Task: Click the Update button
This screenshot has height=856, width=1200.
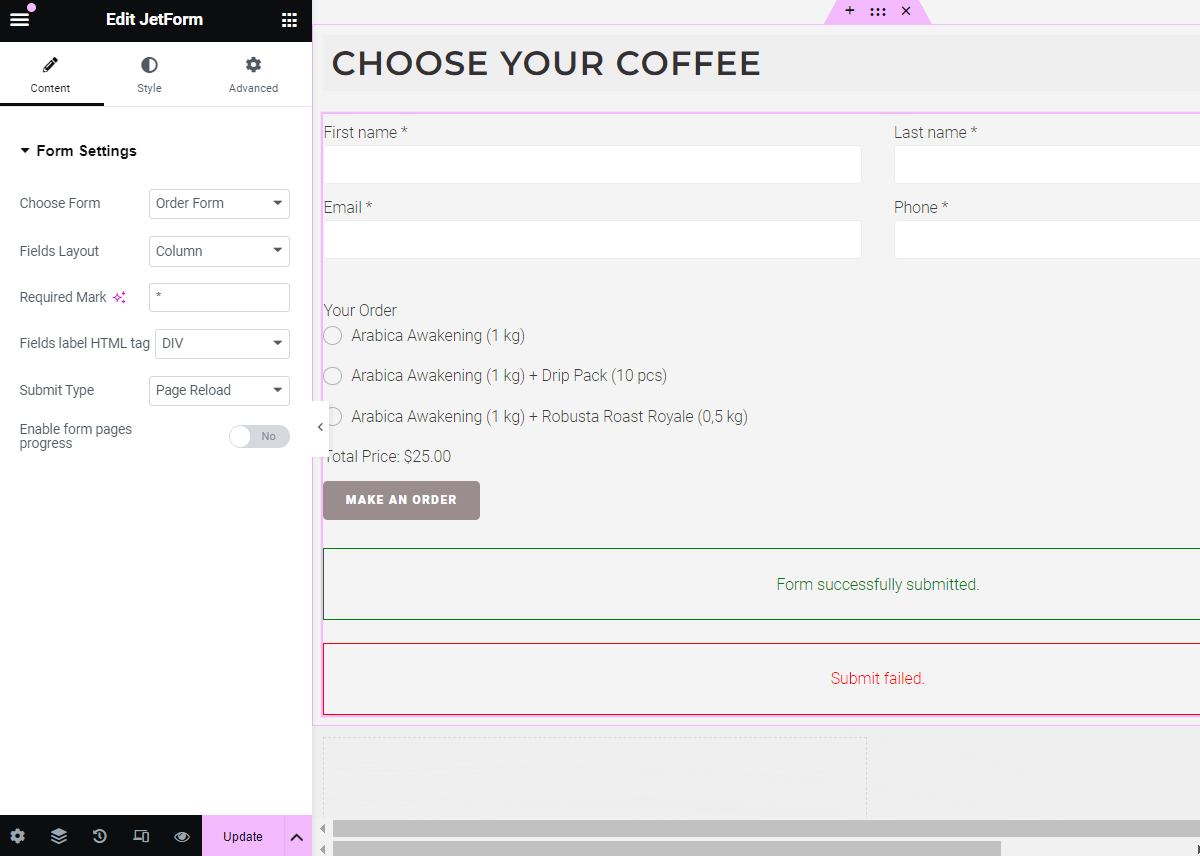Action: [x=242, y=836]
